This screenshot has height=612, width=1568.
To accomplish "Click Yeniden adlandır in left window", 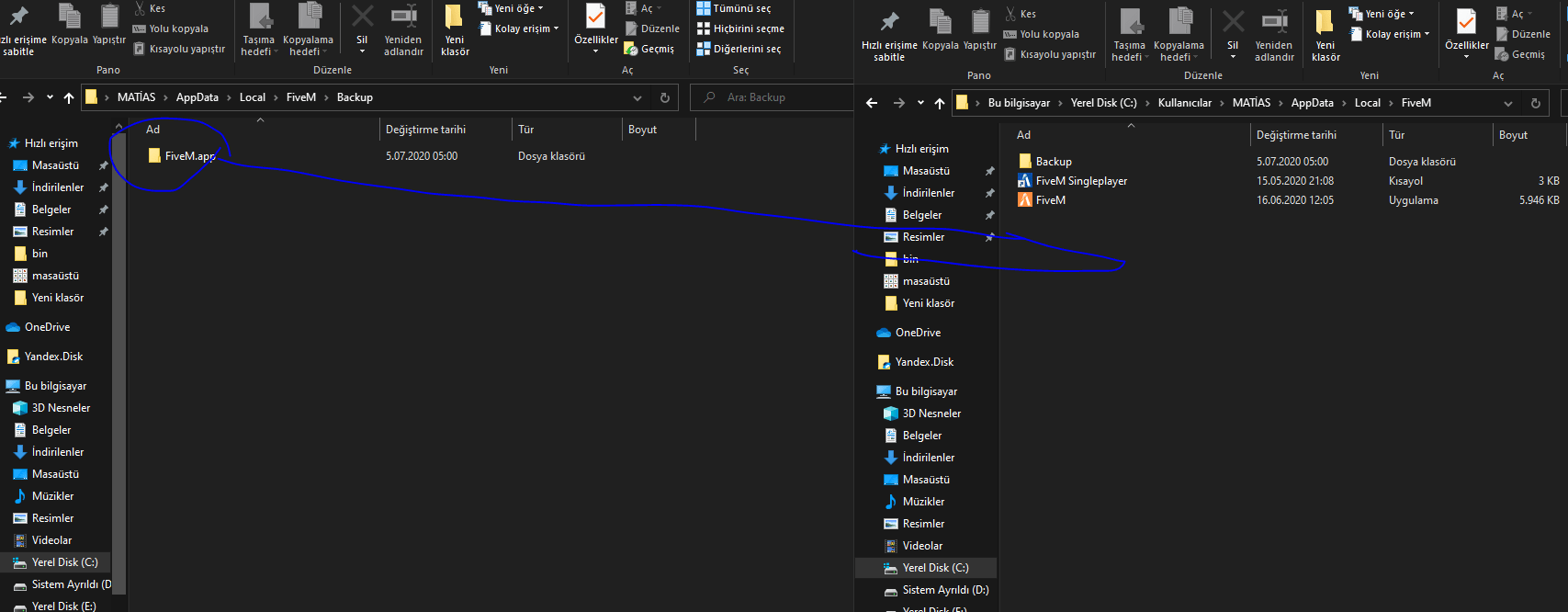I will (403, 30).
